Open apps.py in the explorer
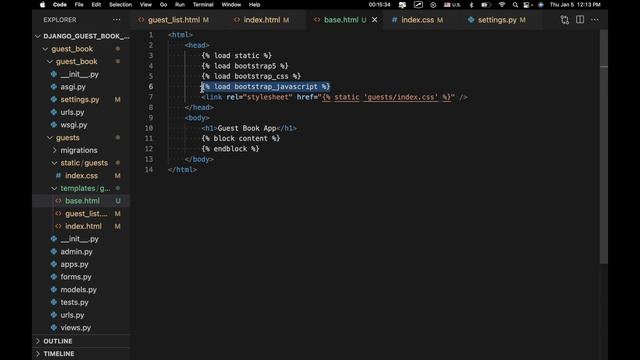 point(74,264)
